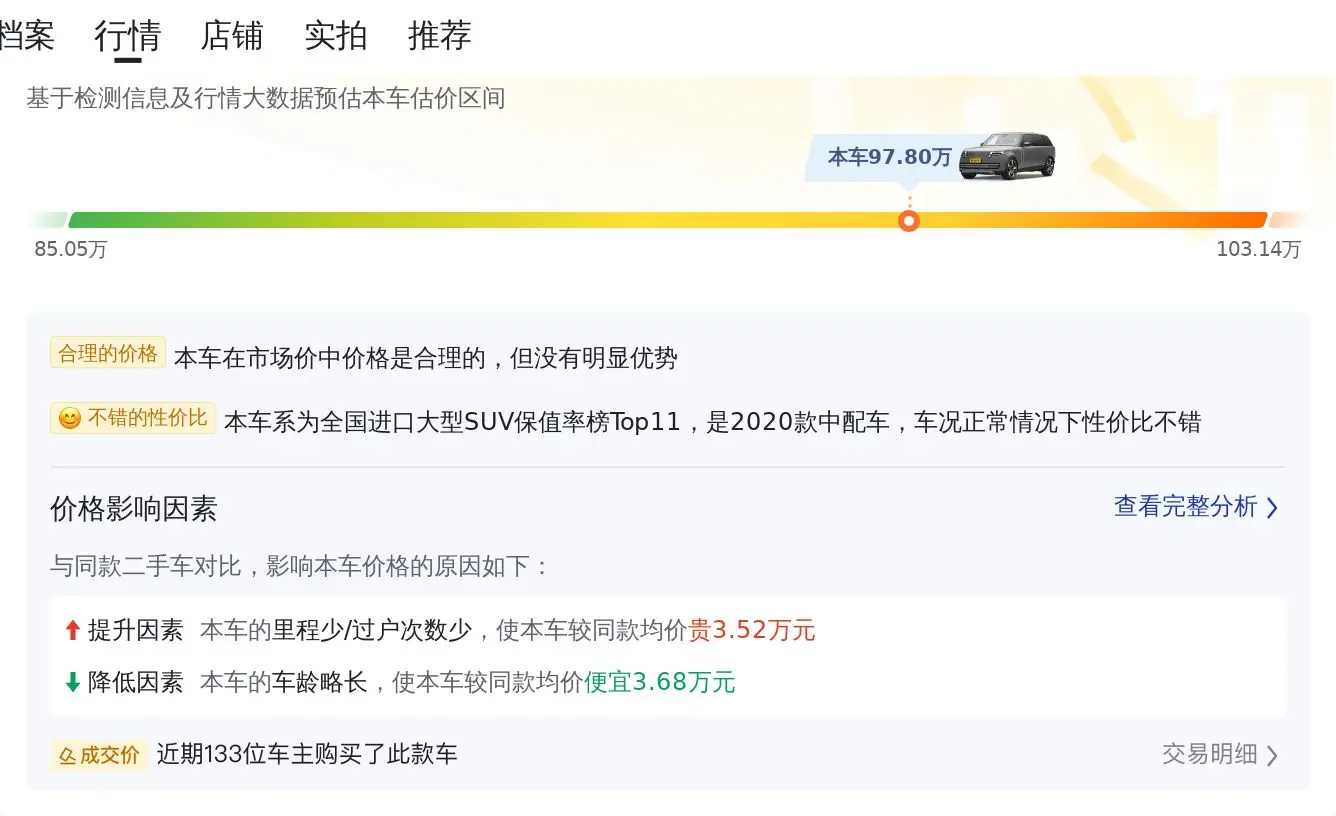Click the 103.14万 maximum price label
The height and width of the screenshot is (816, 1336).
coord(1259,249)
